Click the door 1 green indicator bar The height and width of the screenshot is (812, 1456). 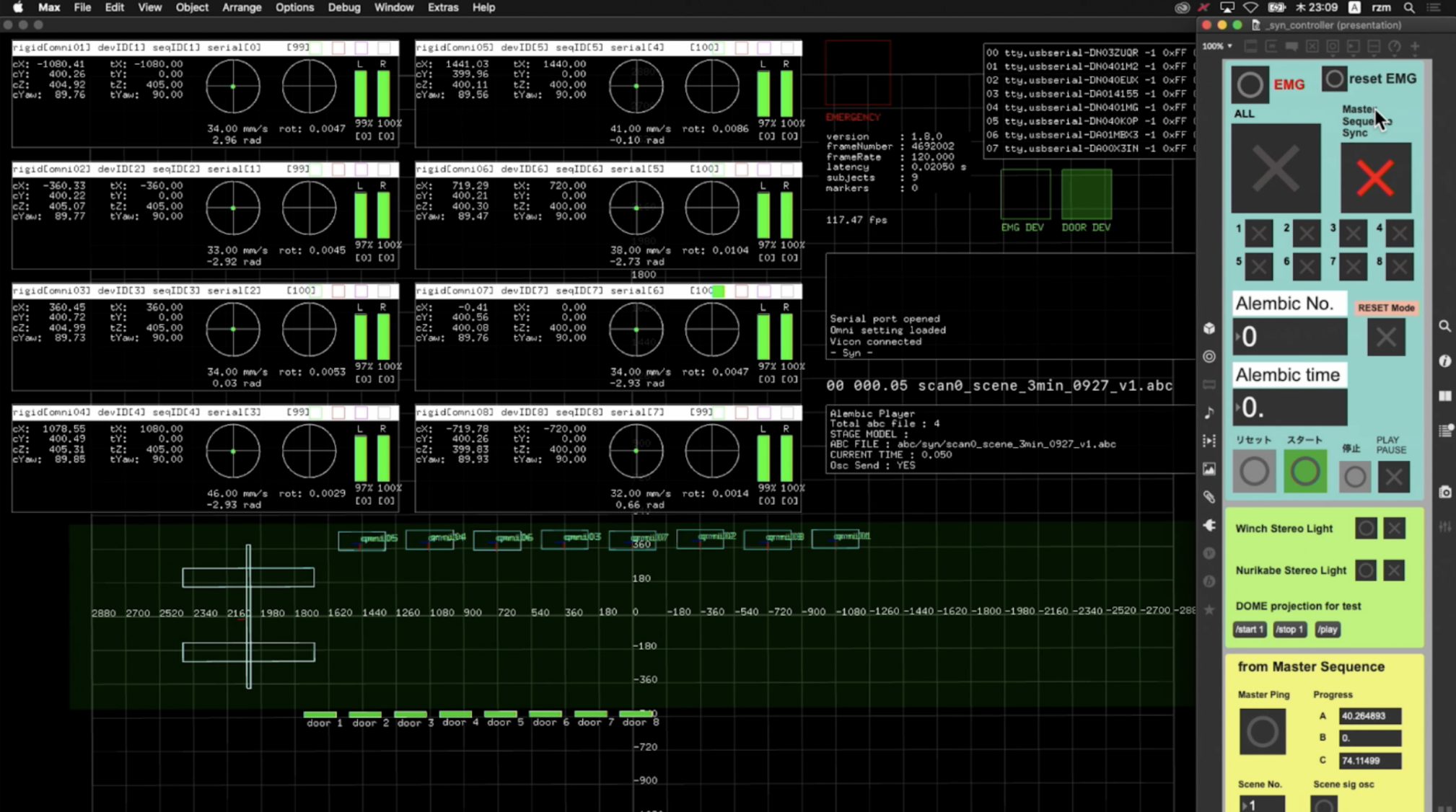click(x=320, y=714)
